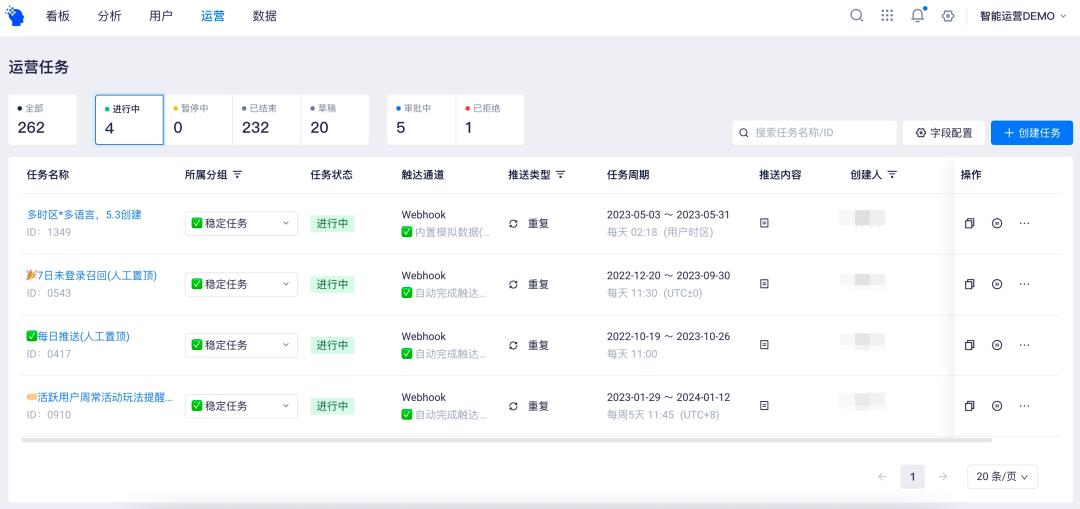Open task 7日未登录召回(人工置顶)

[x=92, y=276]
